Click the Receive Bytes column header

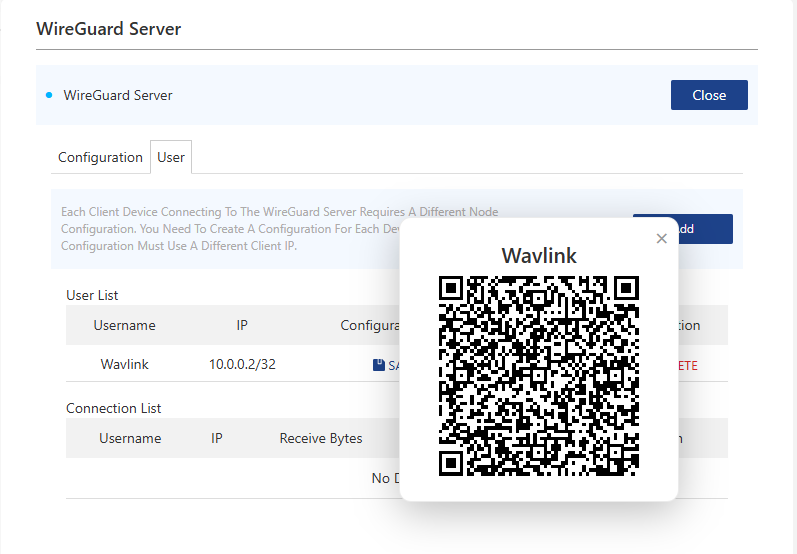coord(321,438)
